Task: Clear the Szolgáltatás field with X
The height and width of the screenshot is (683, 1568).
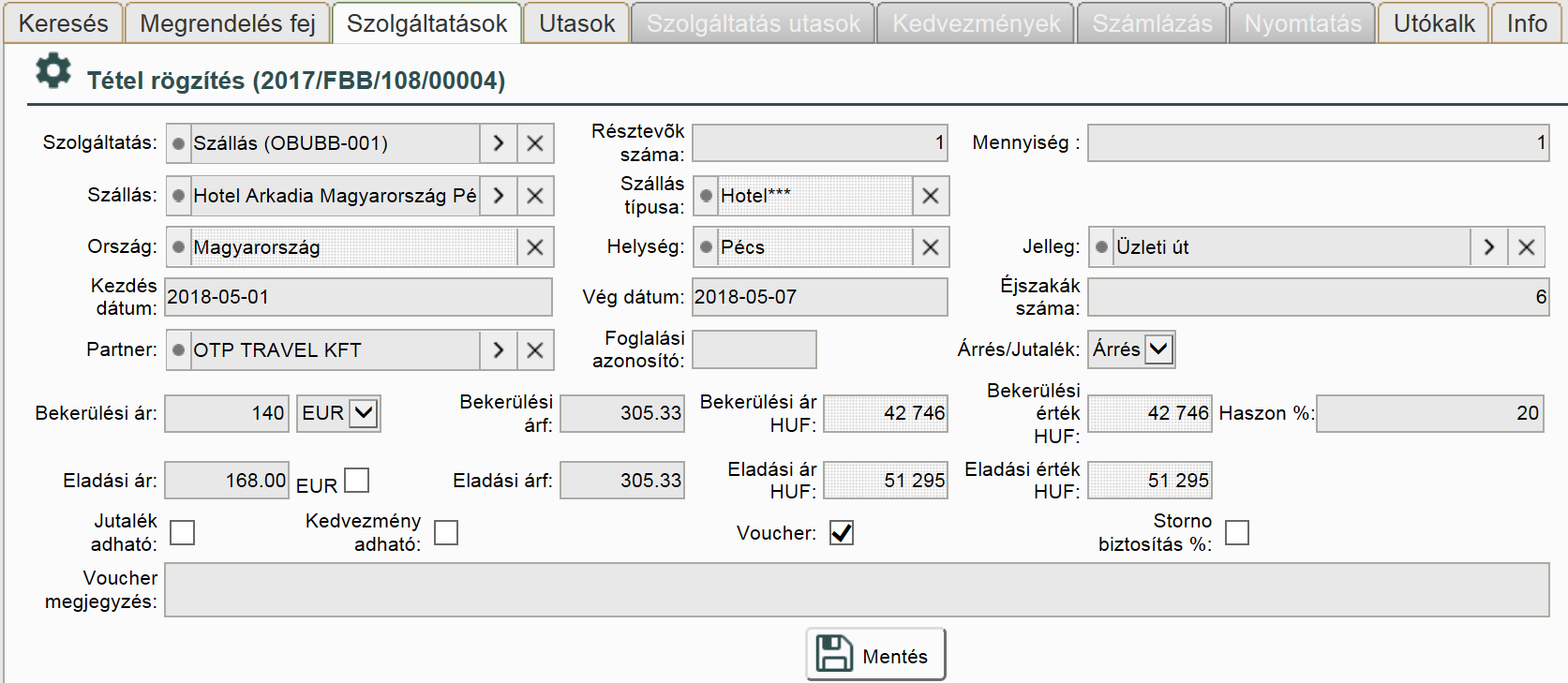Action: pyautogui.click(x=535, y=143)
